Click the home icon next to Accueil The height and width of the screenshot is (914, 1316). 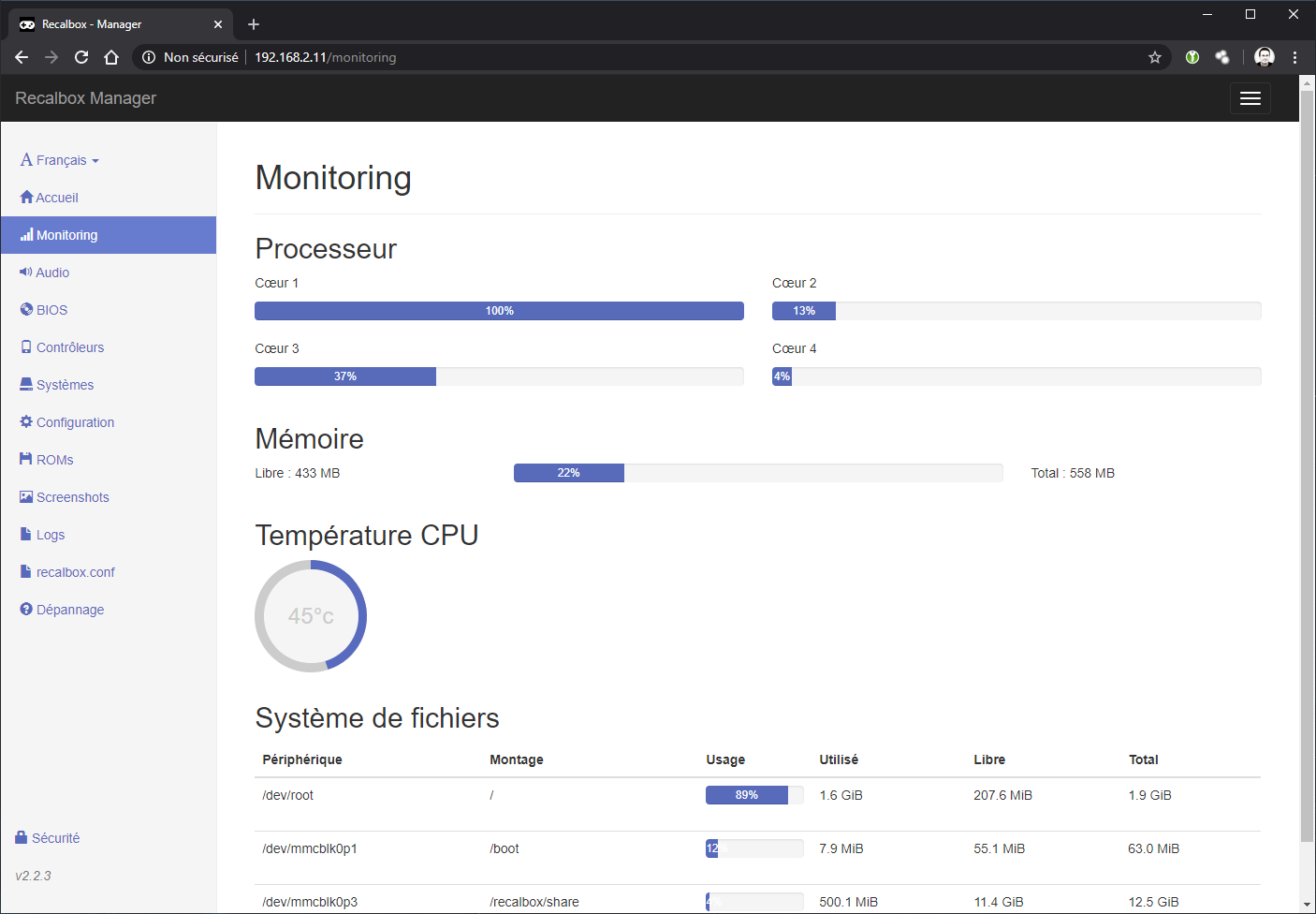26,198
